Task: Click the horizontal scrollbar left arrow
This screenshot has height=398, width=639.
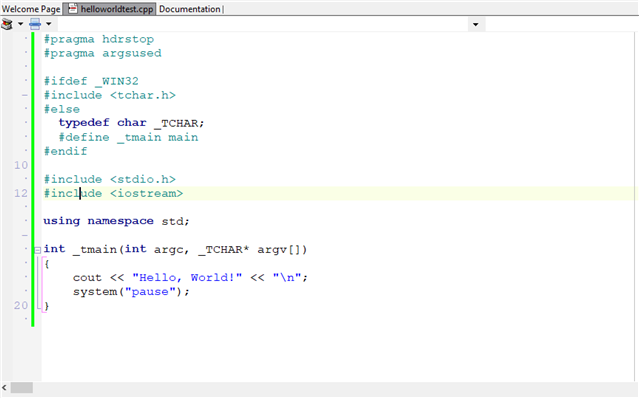Action: click(4, 388)
